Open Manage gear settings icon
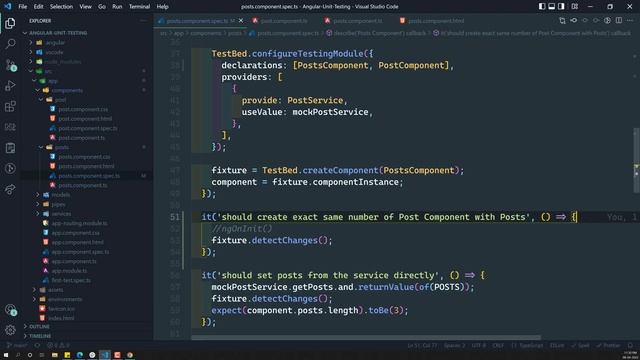 [10, 330]
